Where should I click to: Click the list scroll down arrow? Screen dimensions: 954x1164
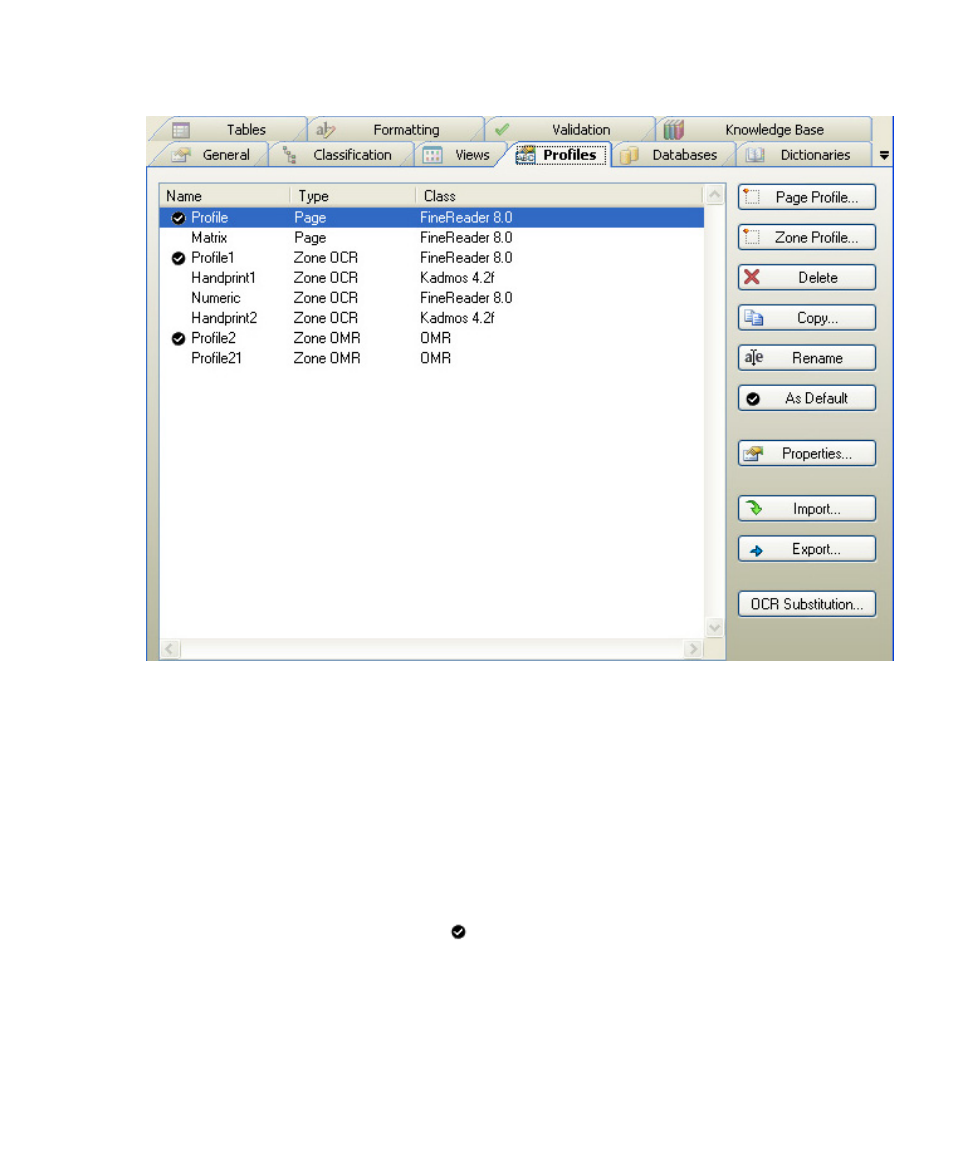[x=714, y=628]
